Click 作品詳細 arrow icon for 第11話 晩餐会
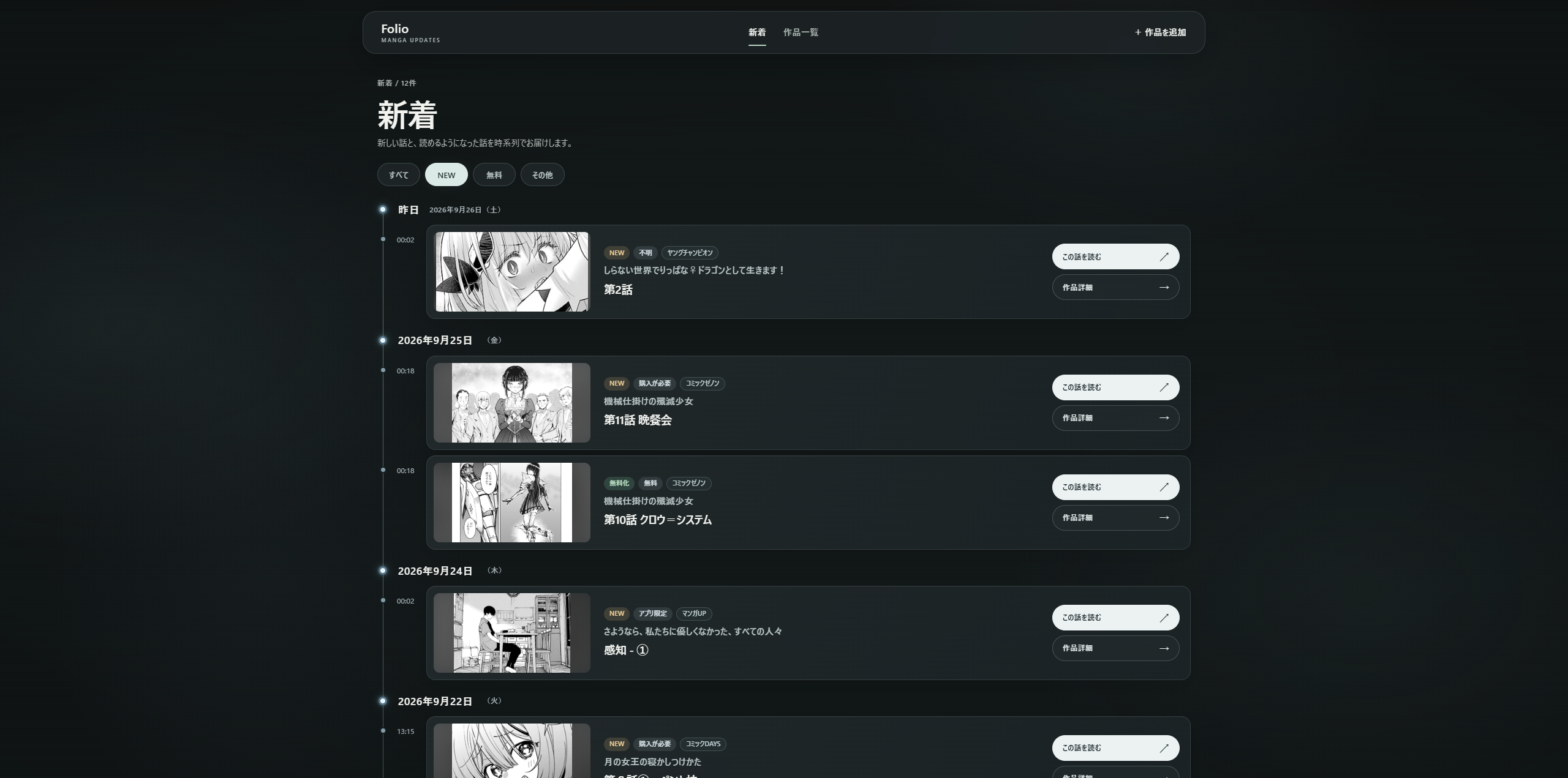 coord(1164,418)
